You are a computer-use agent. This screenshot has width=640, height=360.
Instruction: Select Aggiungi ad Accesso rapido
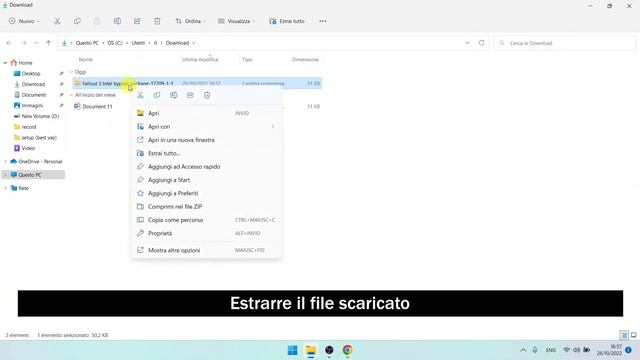click(206, 167)
